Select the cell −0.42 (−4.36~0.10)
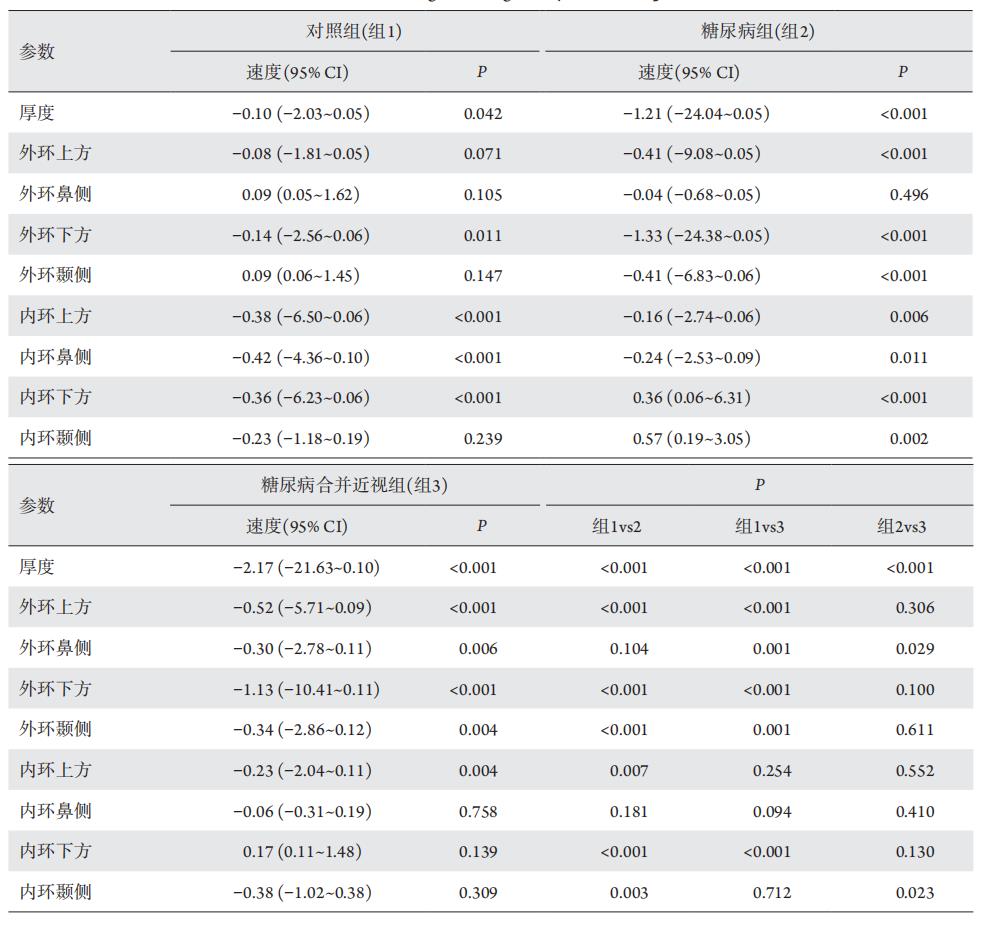Viewport: 981px width, 930px height. point(300,358)
